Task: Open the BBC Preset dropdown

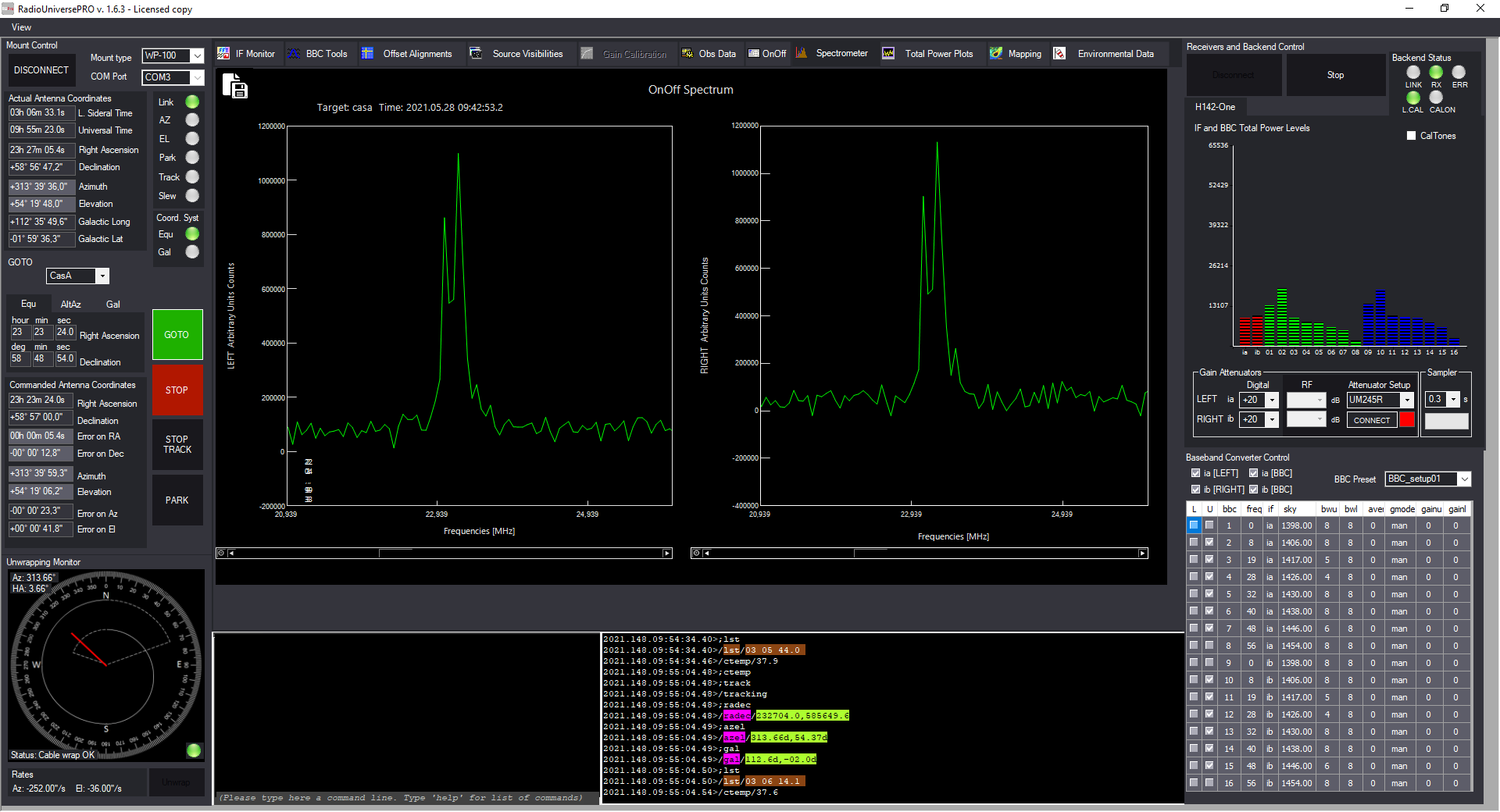Action: click(x=1464, y=479)
